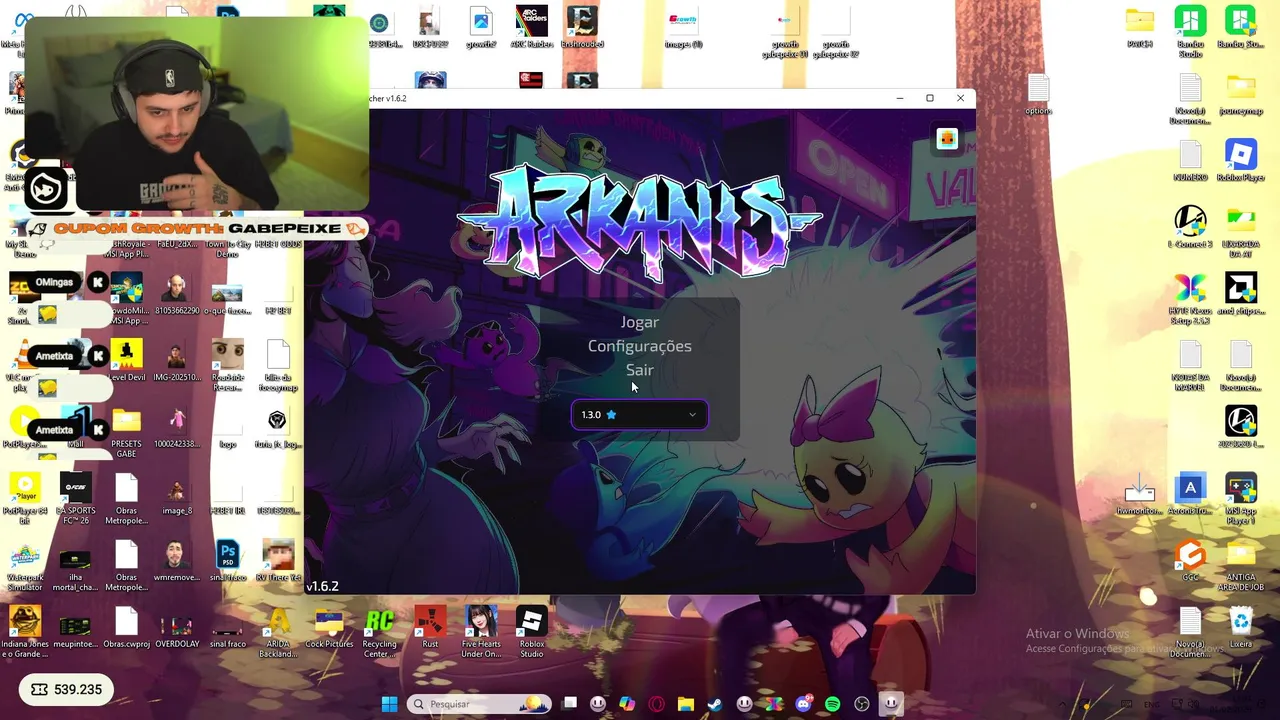Select the Cock Pictures folder on desktop
Viewport: 1280px width, 720px height.
tap(329, 628)
